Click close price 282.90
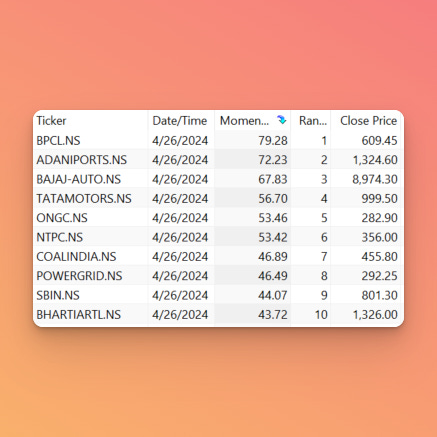437x437 pixels. click(380, 218)
